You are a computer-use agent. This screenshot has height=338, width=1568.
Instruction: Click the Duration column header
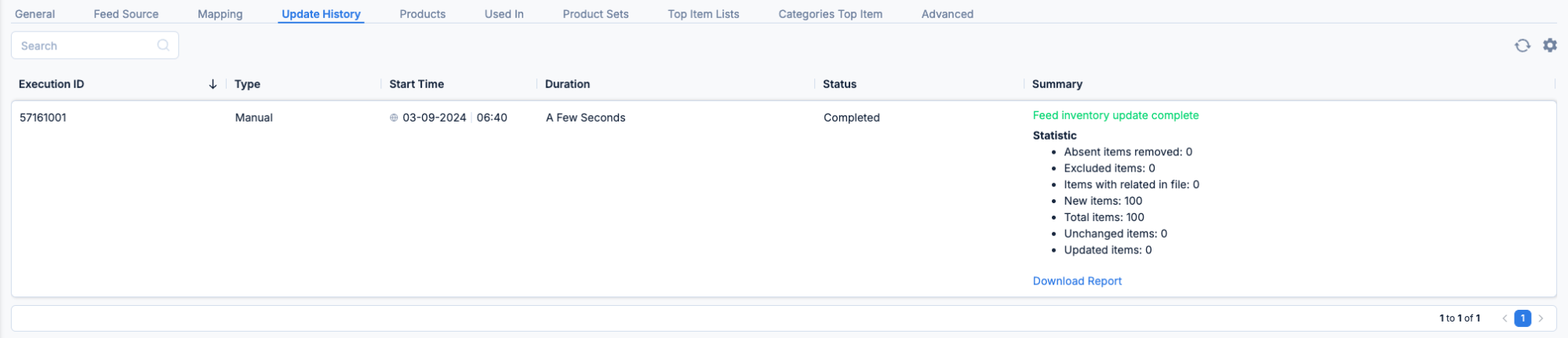coord(567,84)
